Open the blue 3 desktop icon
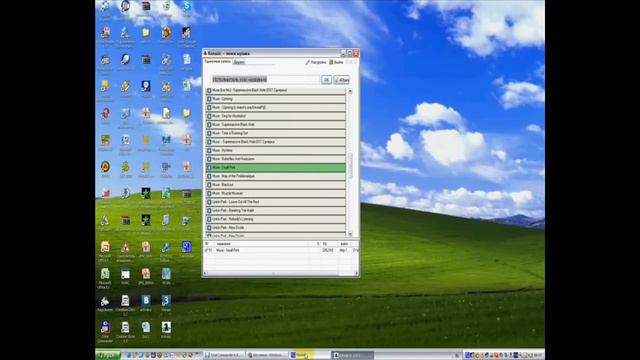Viewport: 640px width, 360px height. click(x=166, y=301)
